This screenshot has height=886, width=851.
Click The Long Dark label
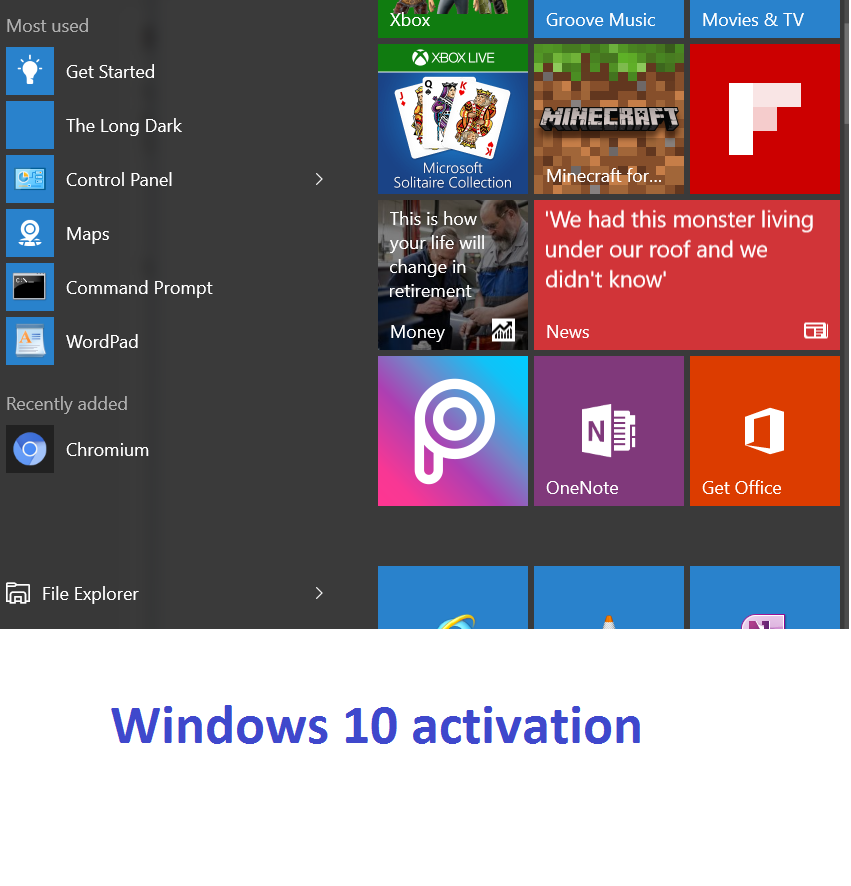(124, 126)
